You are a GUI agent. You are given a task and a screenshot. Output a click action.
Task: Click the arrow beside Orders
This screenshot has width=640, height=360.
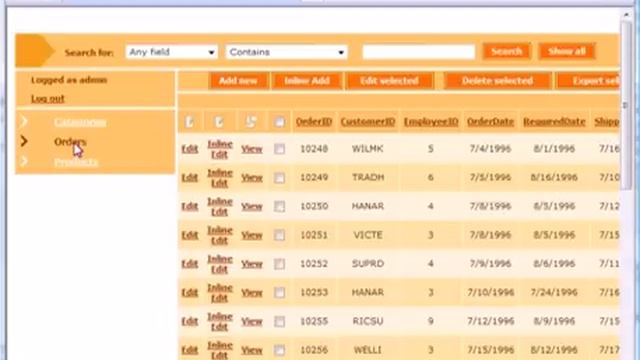[x=24, y=141]
